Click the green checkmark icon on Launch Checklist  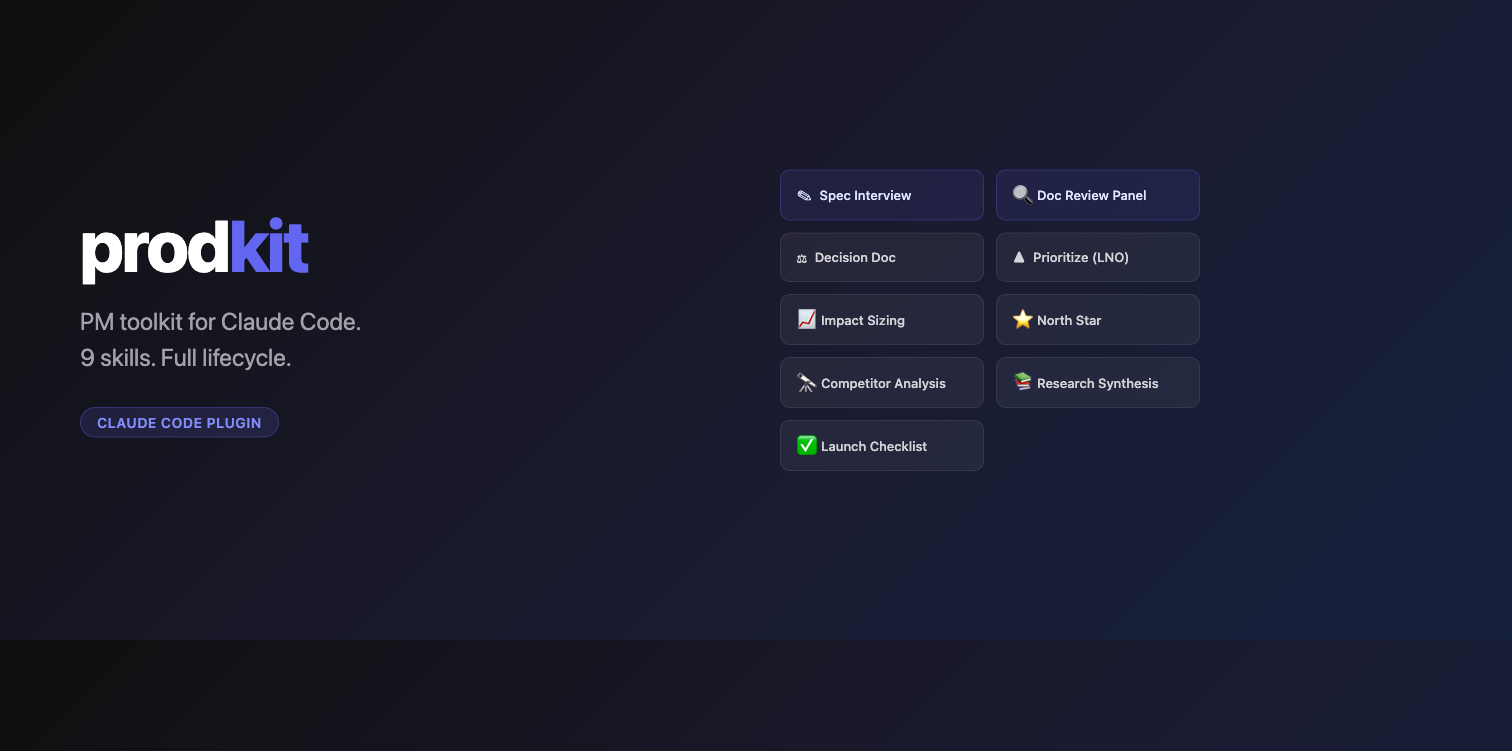coord(806,446)
